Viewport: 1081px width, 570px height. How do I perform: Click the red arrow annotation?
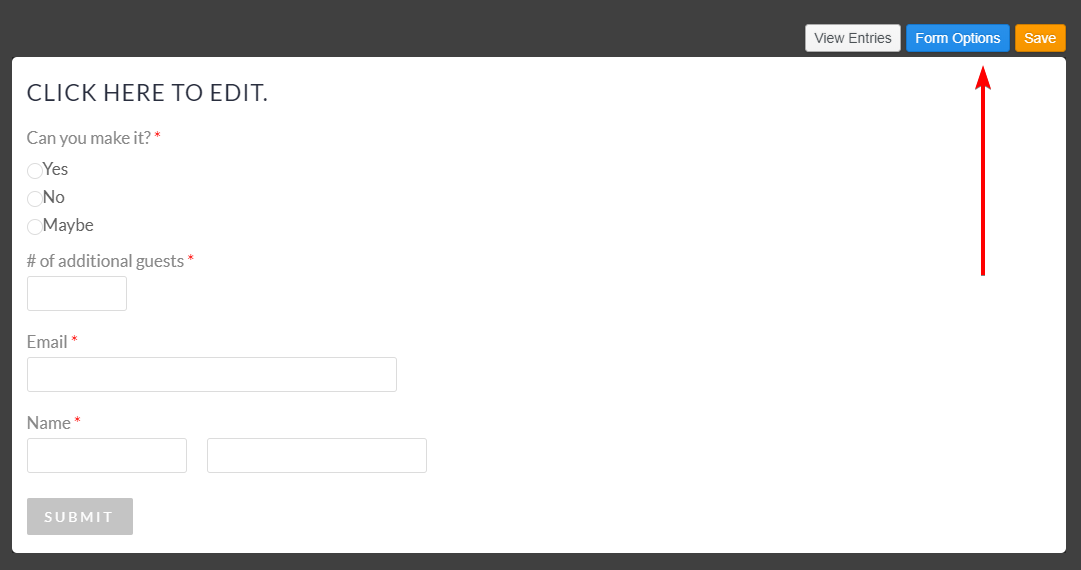click(983, 170)
